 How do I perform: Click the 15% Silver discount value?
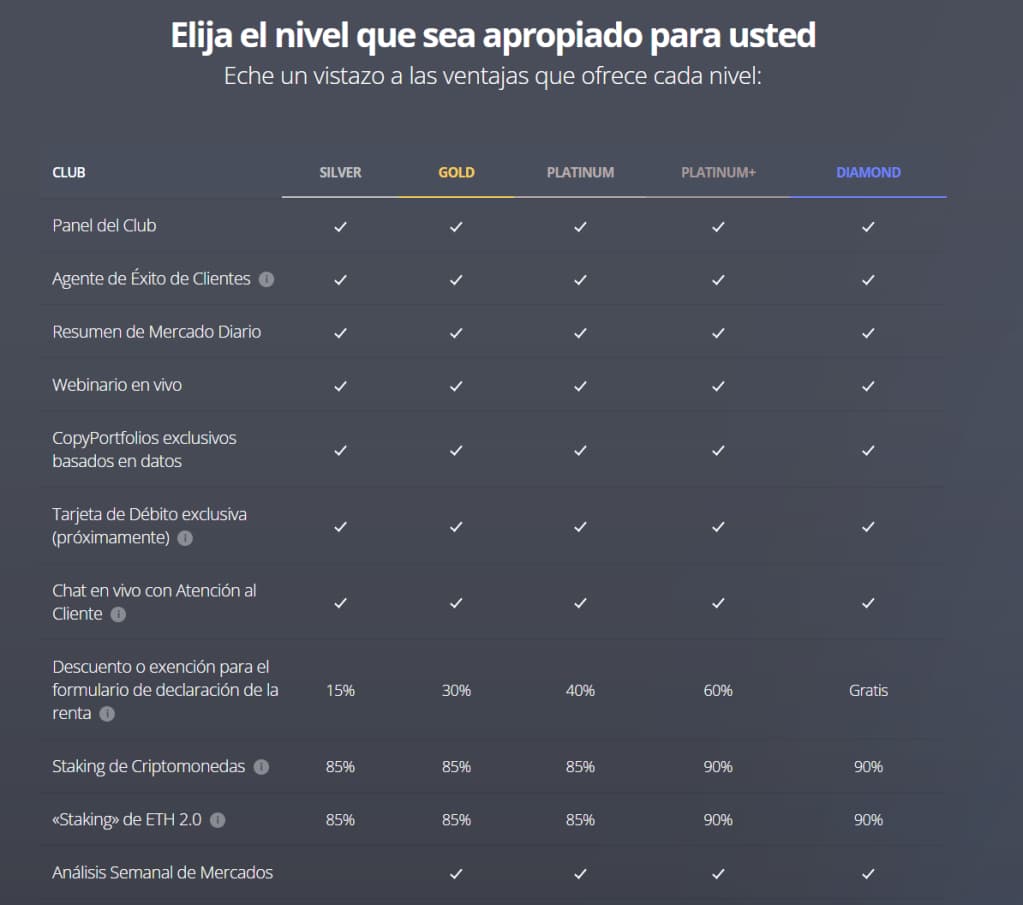[x=340, y=690]
